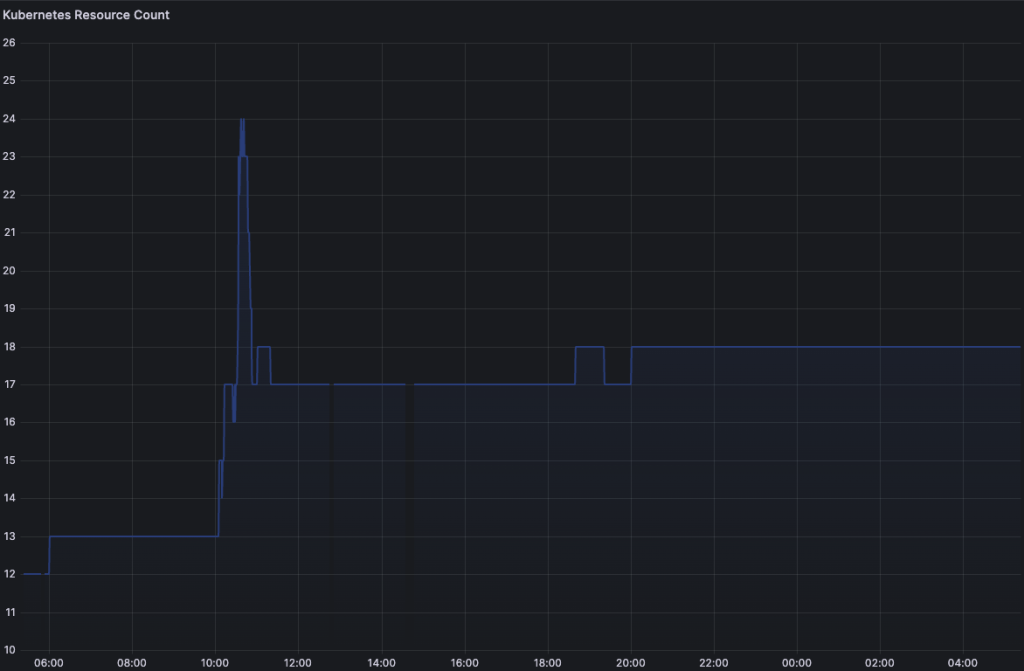The height and width of the screenshot is (671, 1024).
Task: Click the 20:00 time axis label
Action: click(x=630, y=662)
